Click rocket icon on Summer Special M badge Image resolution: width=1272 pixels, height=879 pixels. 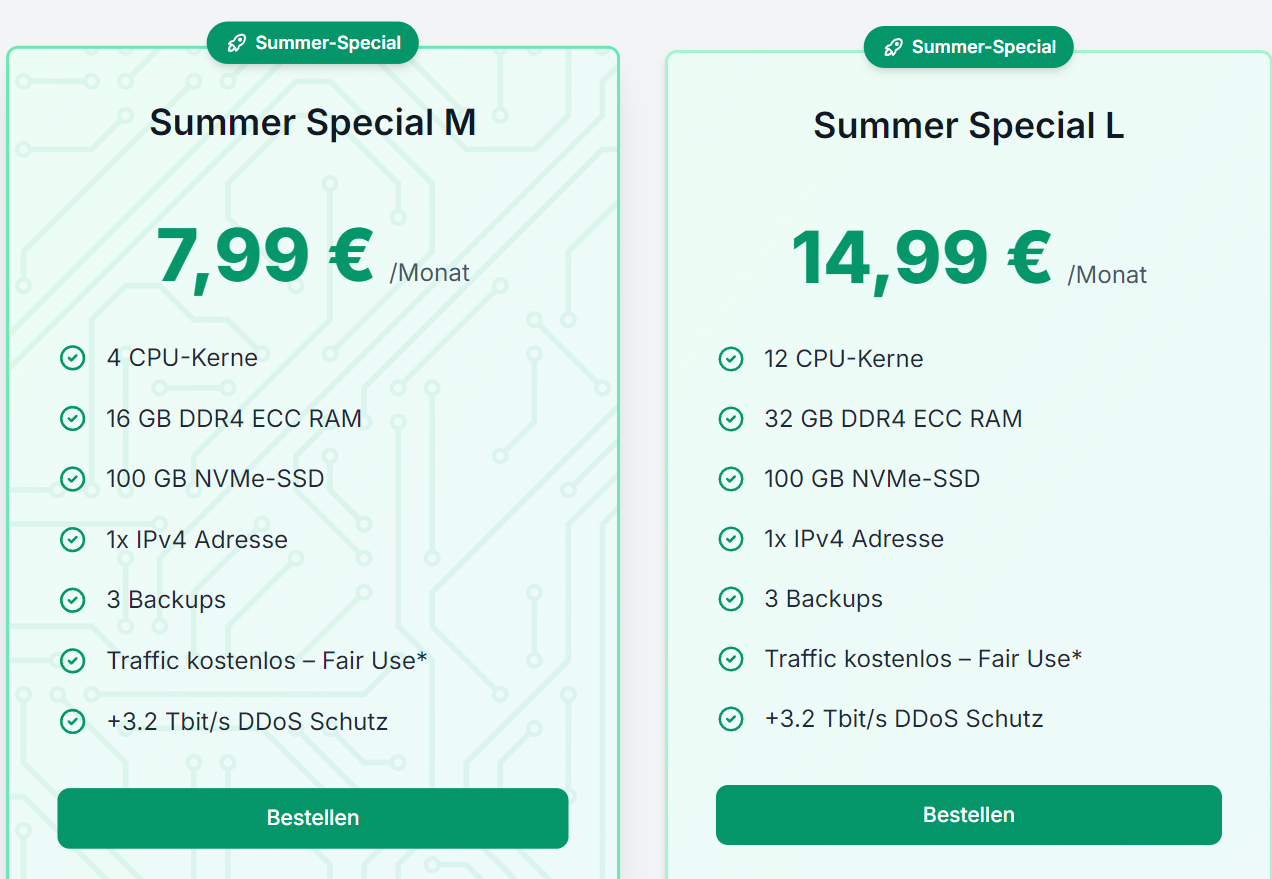point(236,43)
